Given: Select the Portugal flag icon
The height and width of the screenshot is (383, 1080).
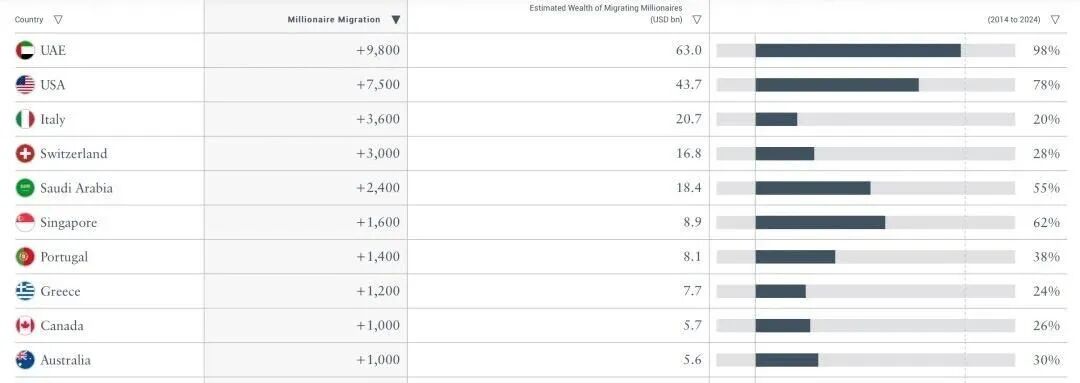Looking at the screenshot, I should 25,257.
